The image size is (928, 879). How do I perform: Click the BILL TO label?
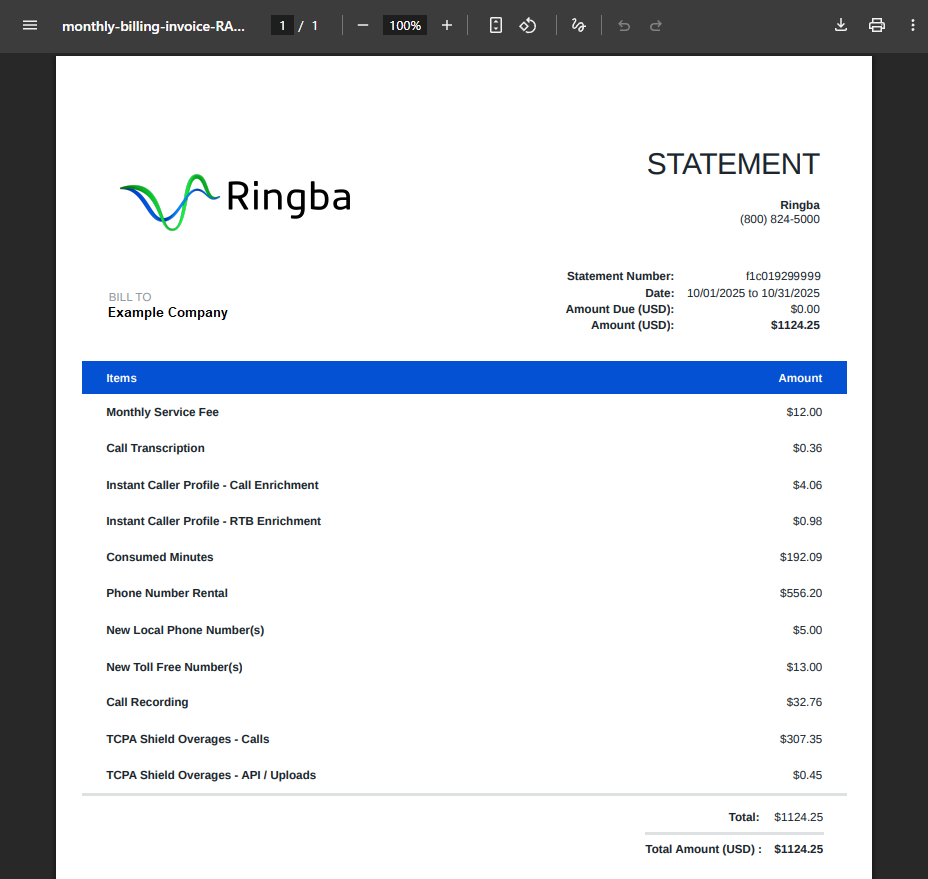pyautogui.click(x=130, y=297)
